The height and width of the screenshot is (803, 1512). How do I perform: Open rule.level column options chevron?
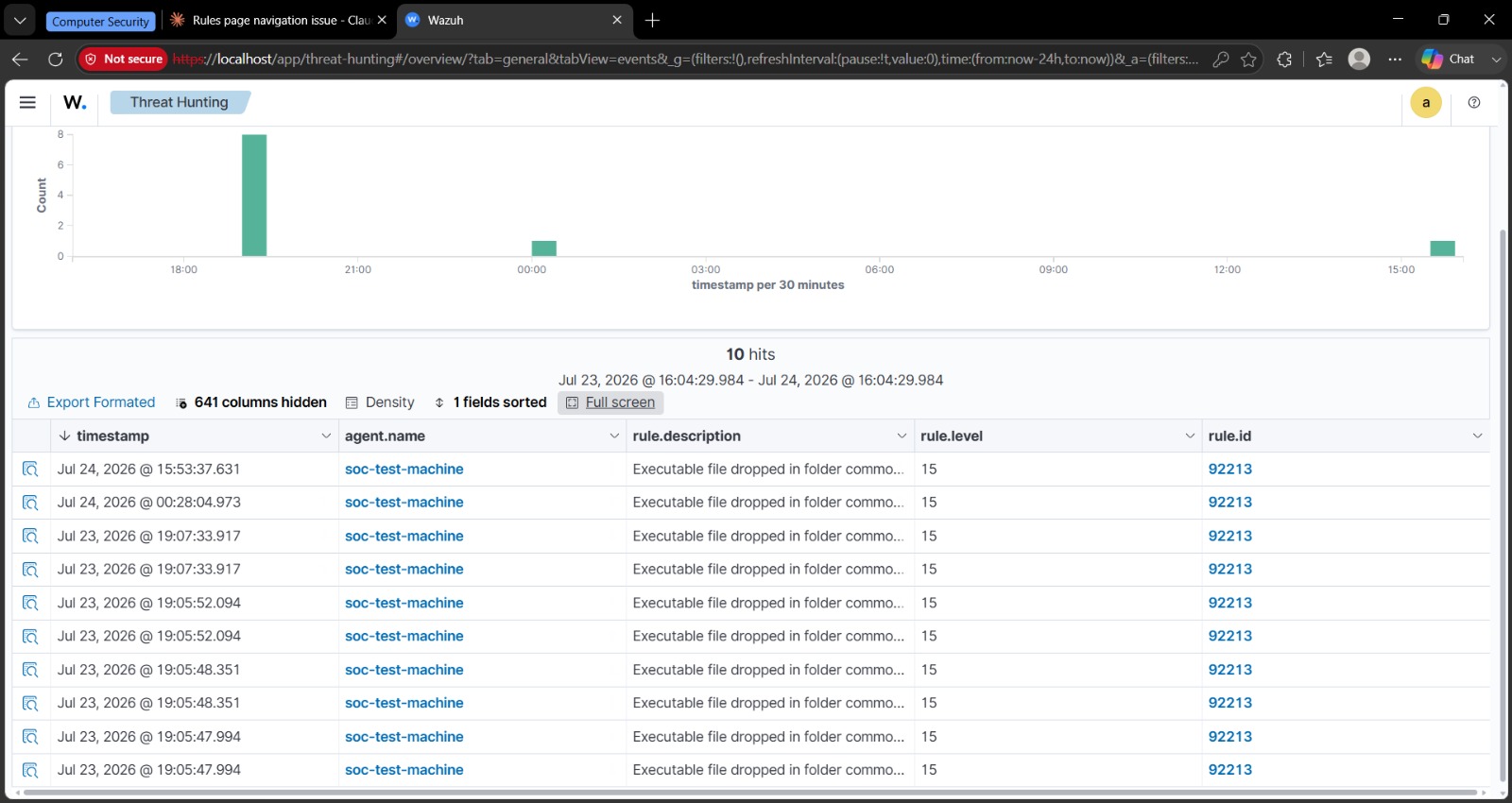[x=1190, y=436]
